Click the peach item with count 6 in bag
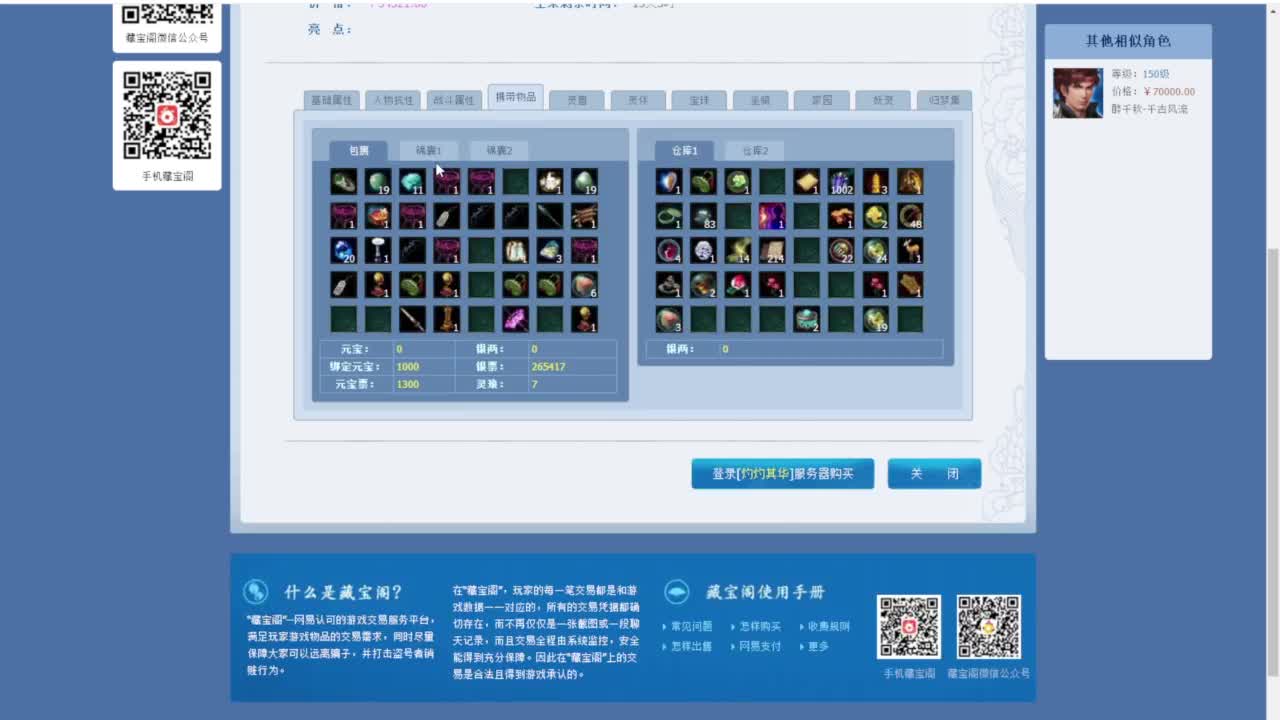Image resolution: width=1280 pixels, height=720 pixels. point(584,285)
